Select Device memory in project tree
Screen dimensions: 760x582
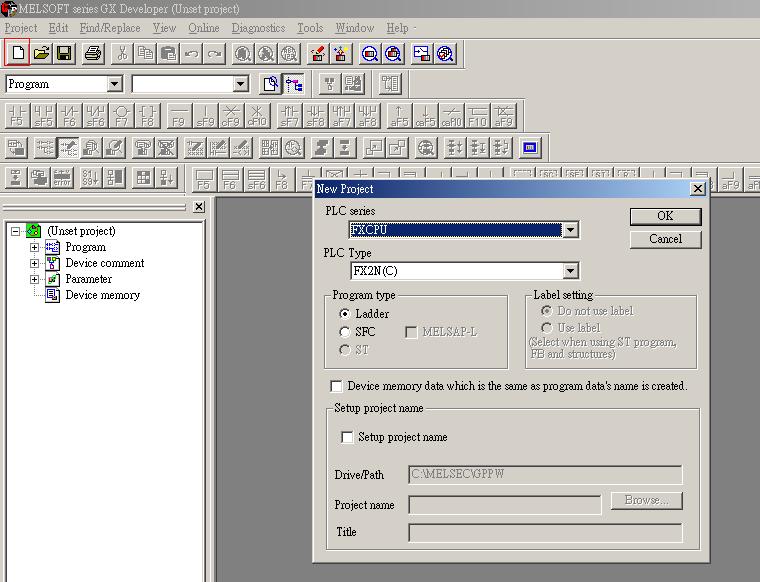click(x=102, y=295)
